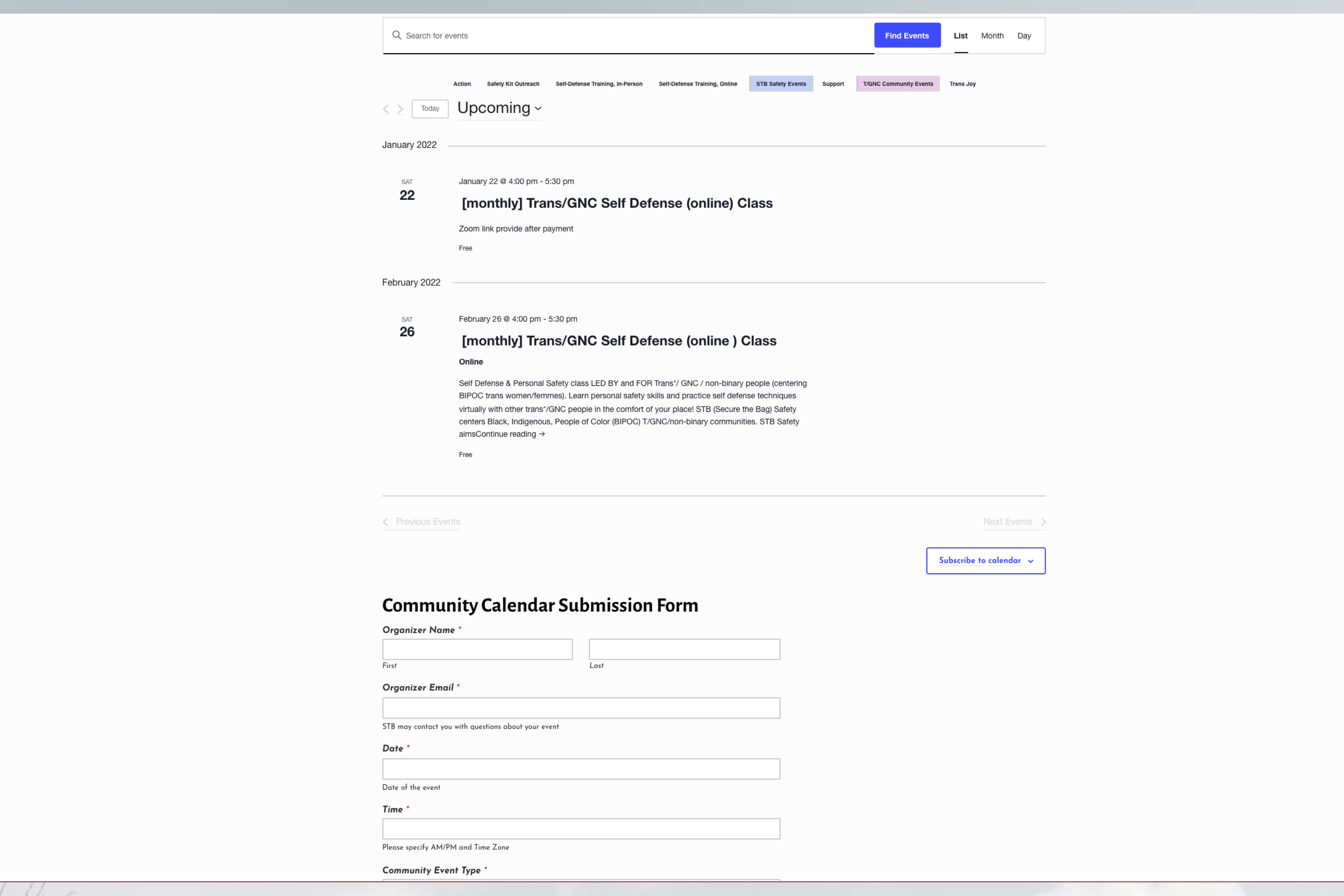This screenshot has height=896, width=1344.
Task: Open the Subscribe to calendar dropdown
Action: [x=986, y=561]
